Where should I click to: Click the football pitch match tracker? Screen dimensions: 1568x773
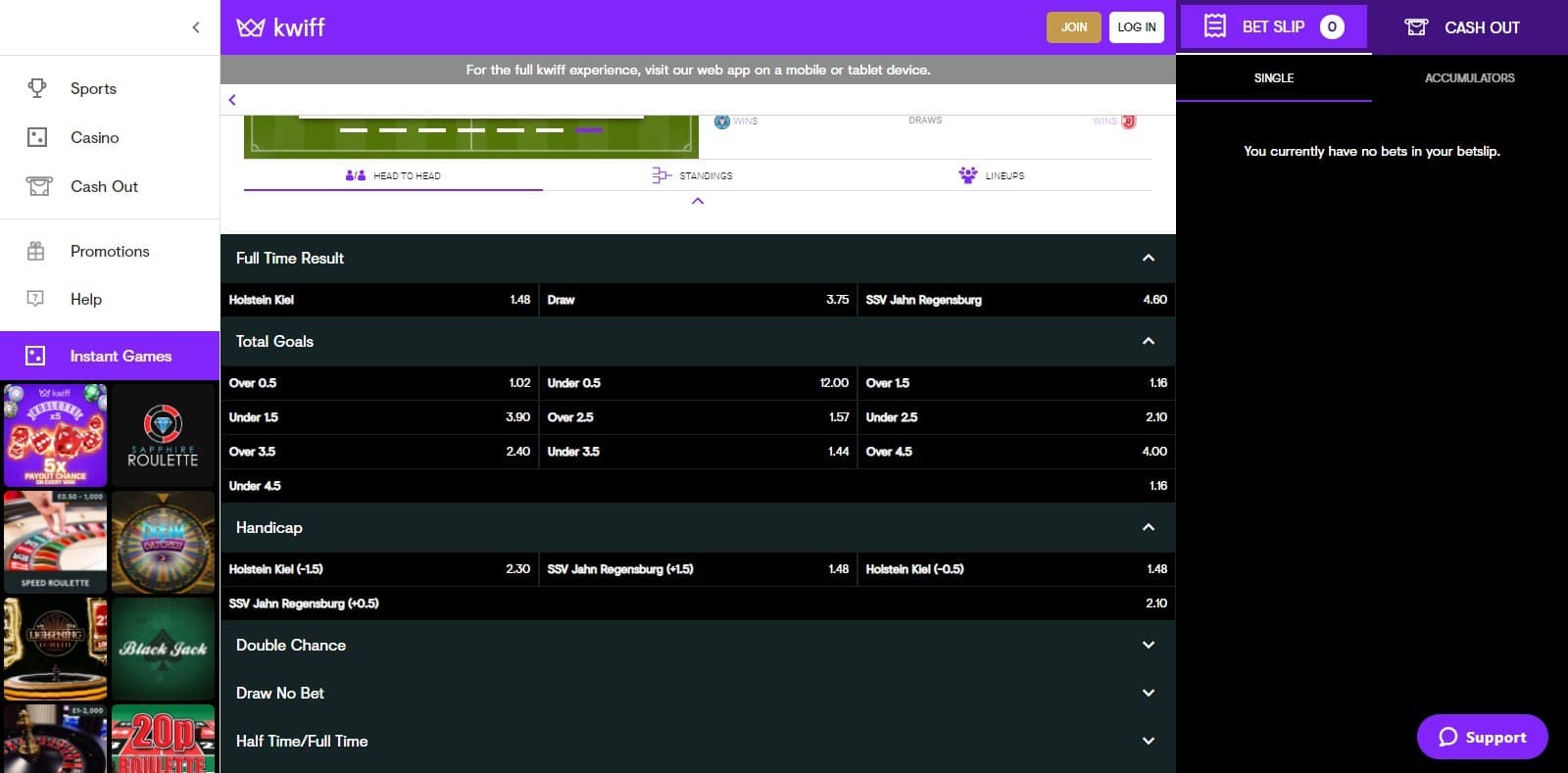click(471, 136)
